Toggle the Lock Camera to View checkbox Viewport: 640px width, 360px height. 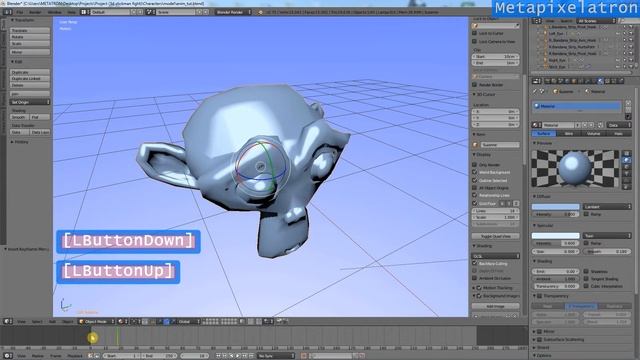click(474, 41)
